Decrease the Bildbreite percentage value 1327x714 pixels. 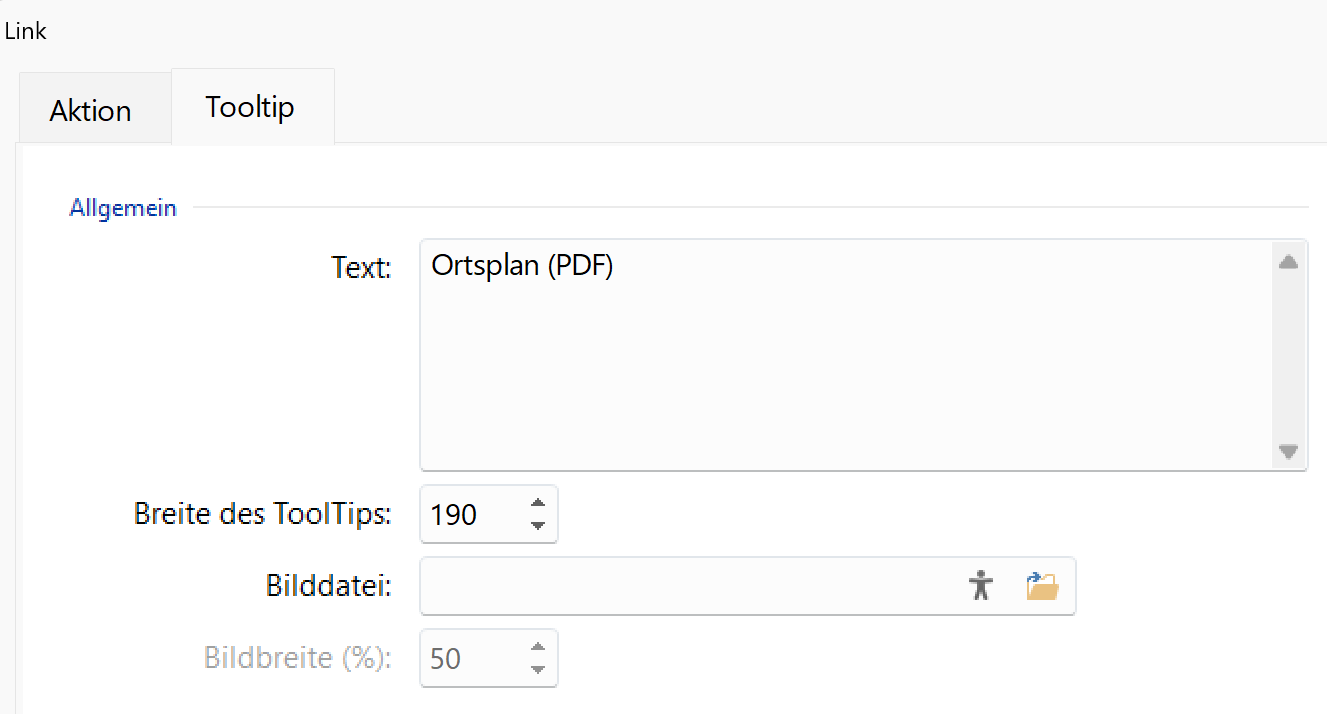point(538,670)
